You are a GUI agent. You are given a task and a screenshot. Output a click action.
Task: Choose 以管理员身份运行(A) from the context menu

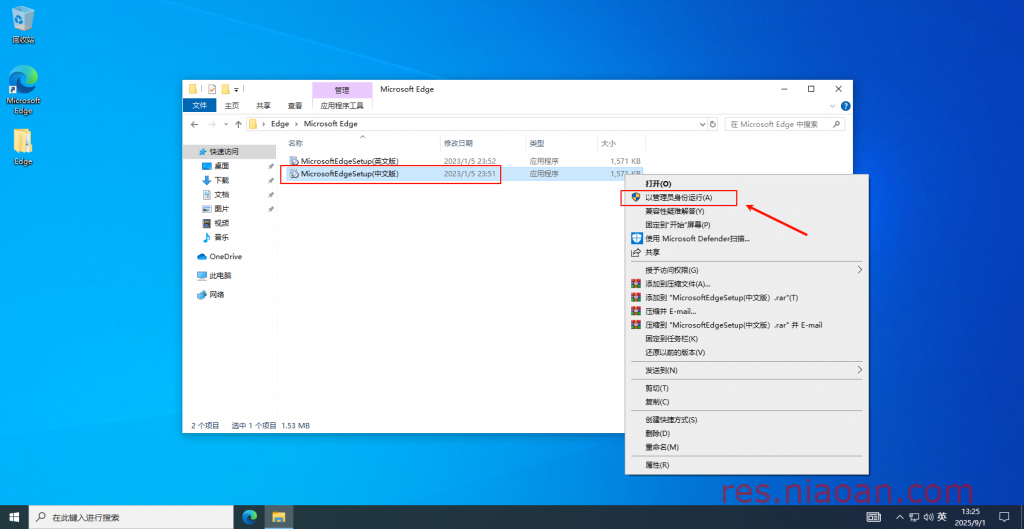coord(746,197)
